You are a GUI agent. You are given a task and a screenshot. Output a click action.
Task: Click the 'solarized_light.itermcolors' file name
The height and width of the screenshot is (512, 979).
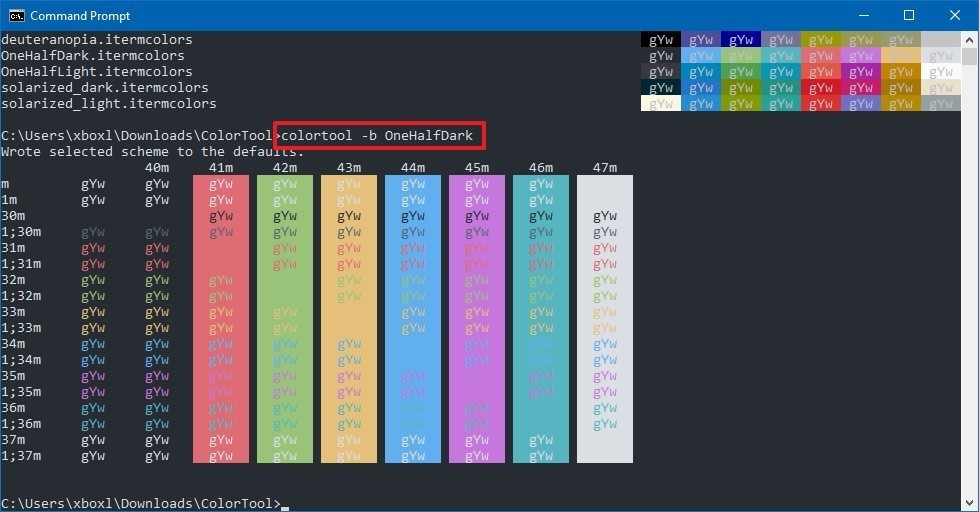pos(109,104)
